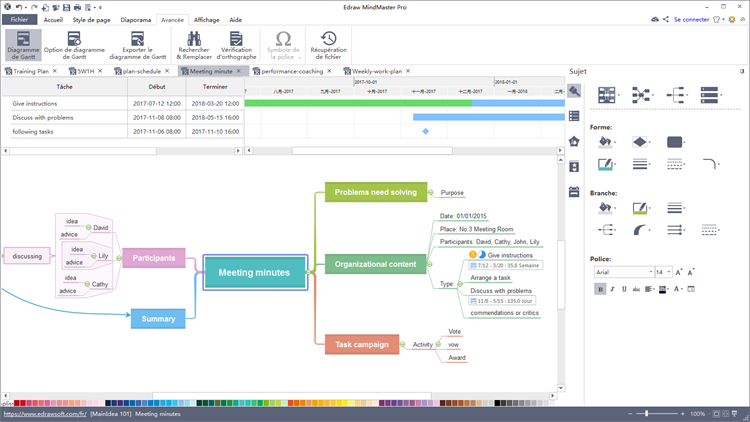Switch to Training Plan document tab
Screen dimensions: 750x422
[31, 71]
